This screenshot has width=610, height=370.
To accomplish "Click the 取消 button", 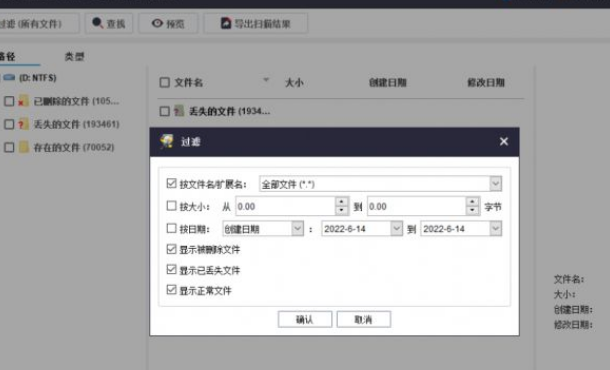I will (364, 319).
